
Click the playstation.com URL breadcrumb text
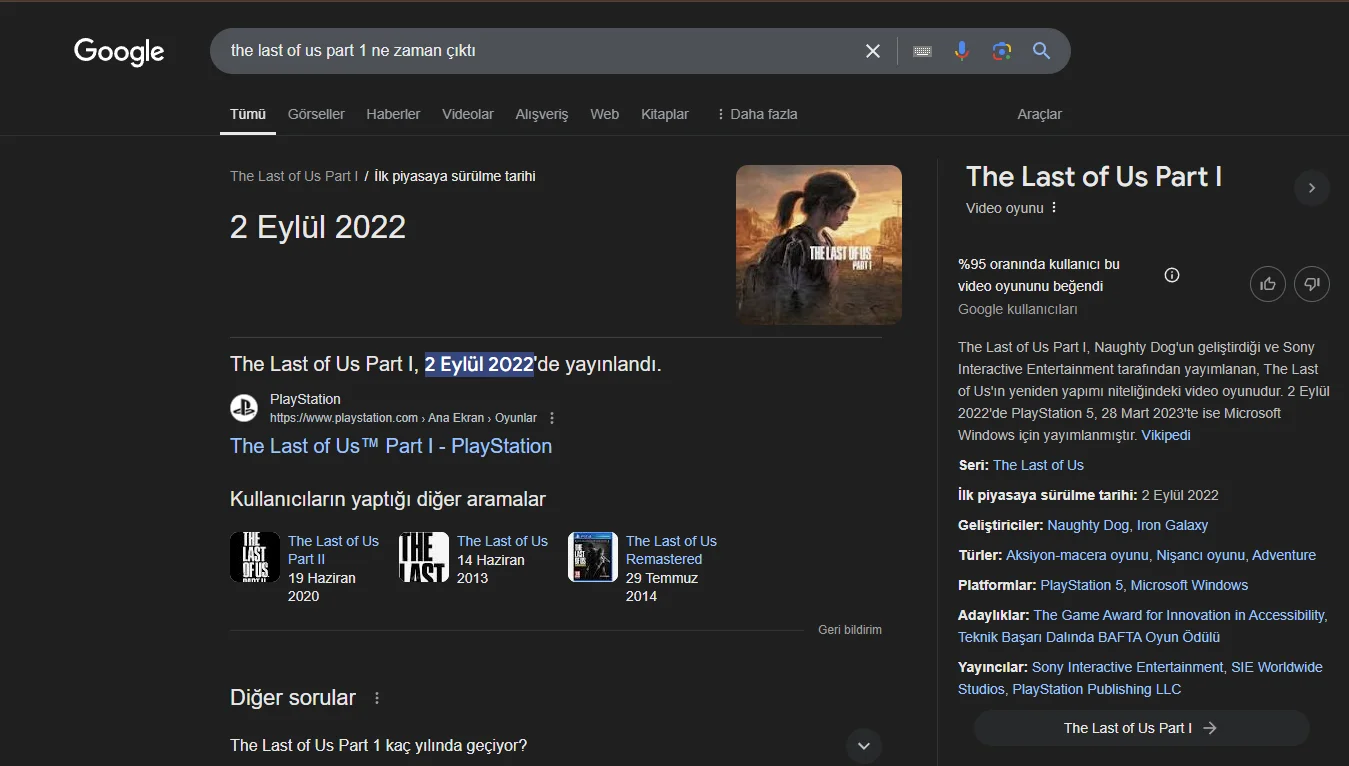pos(403,418)
